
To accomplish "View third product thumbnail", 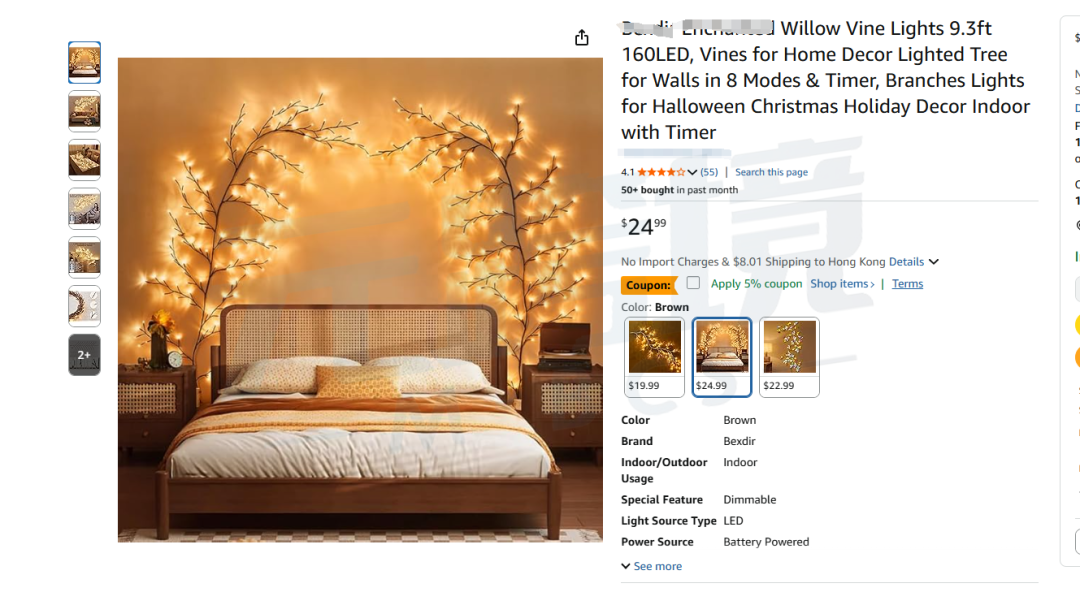I will point(84,160).
